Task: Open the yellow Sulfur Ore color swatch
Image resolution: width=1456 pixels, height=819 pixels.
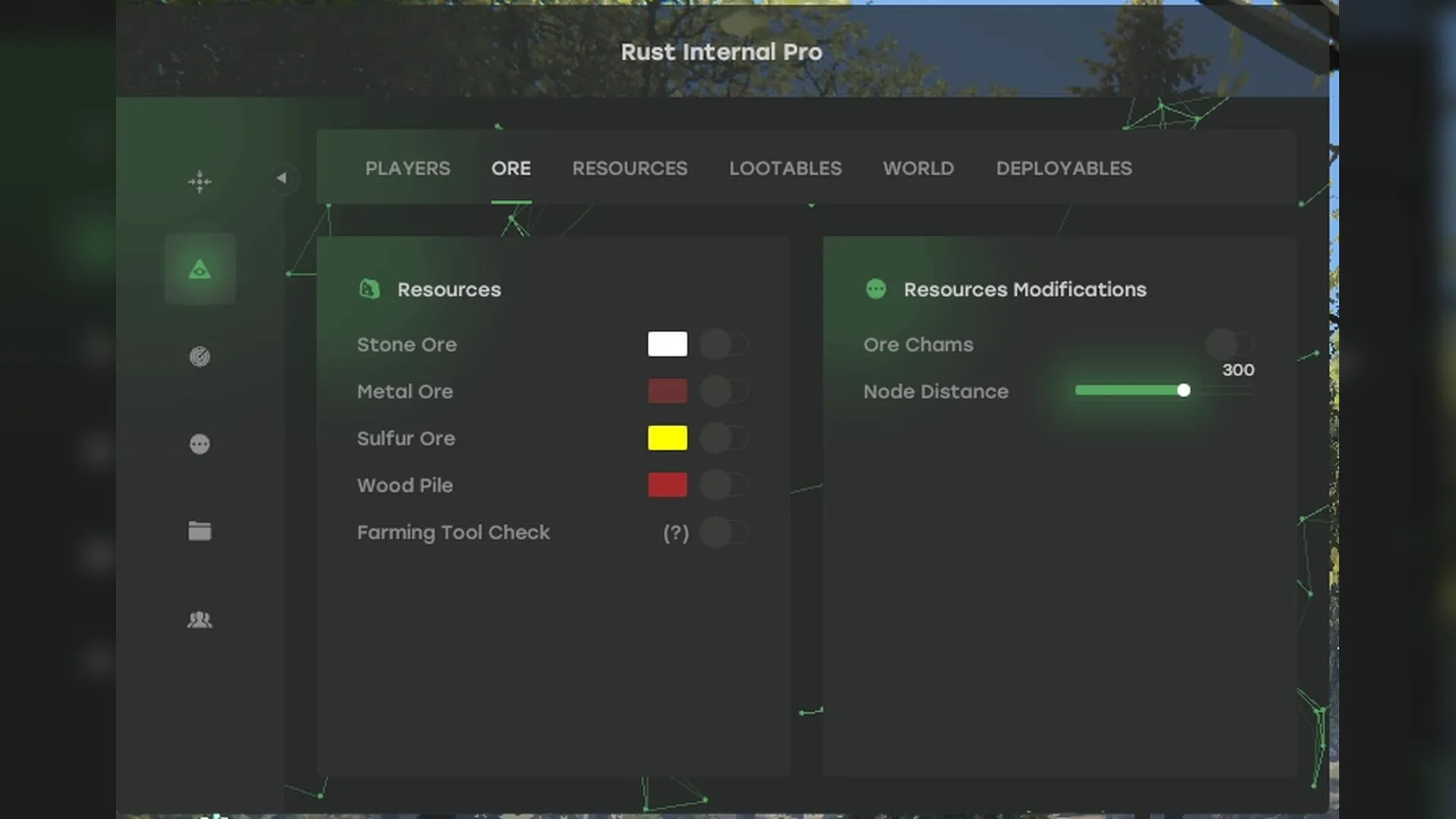Action: point(667,438)
